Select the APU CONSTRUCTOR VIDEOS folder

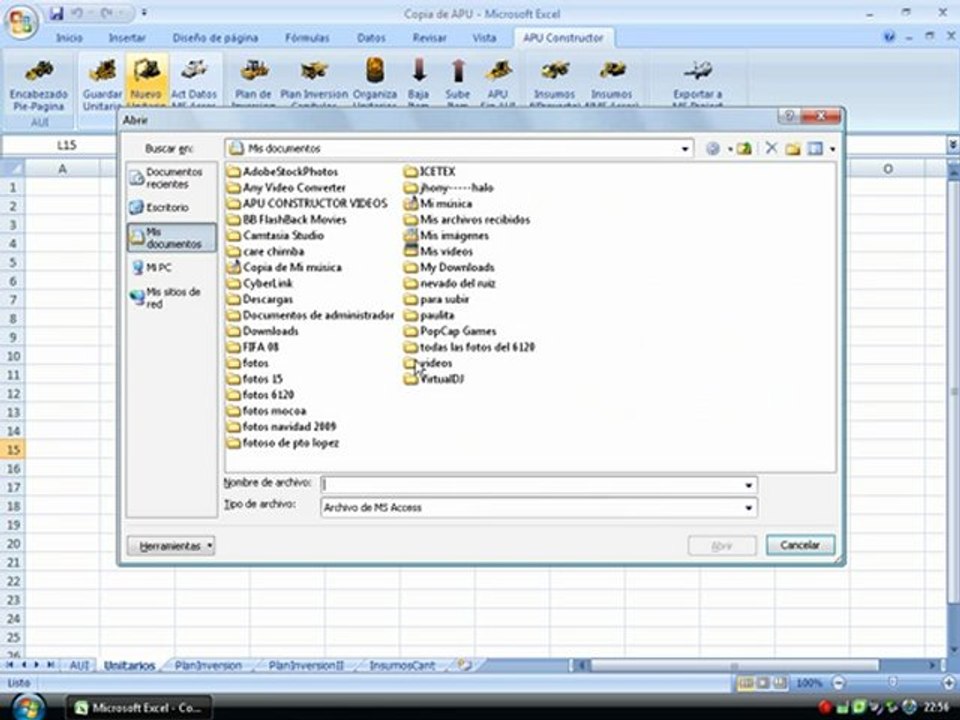pos(307,203)
